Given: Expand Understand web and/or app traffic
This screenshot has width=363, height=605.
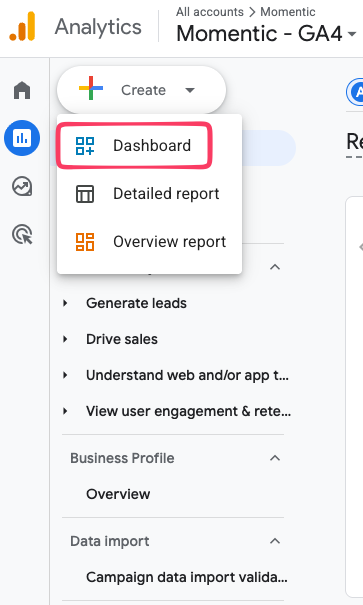Looking at the screenshot, I should [x=65, y=375].
